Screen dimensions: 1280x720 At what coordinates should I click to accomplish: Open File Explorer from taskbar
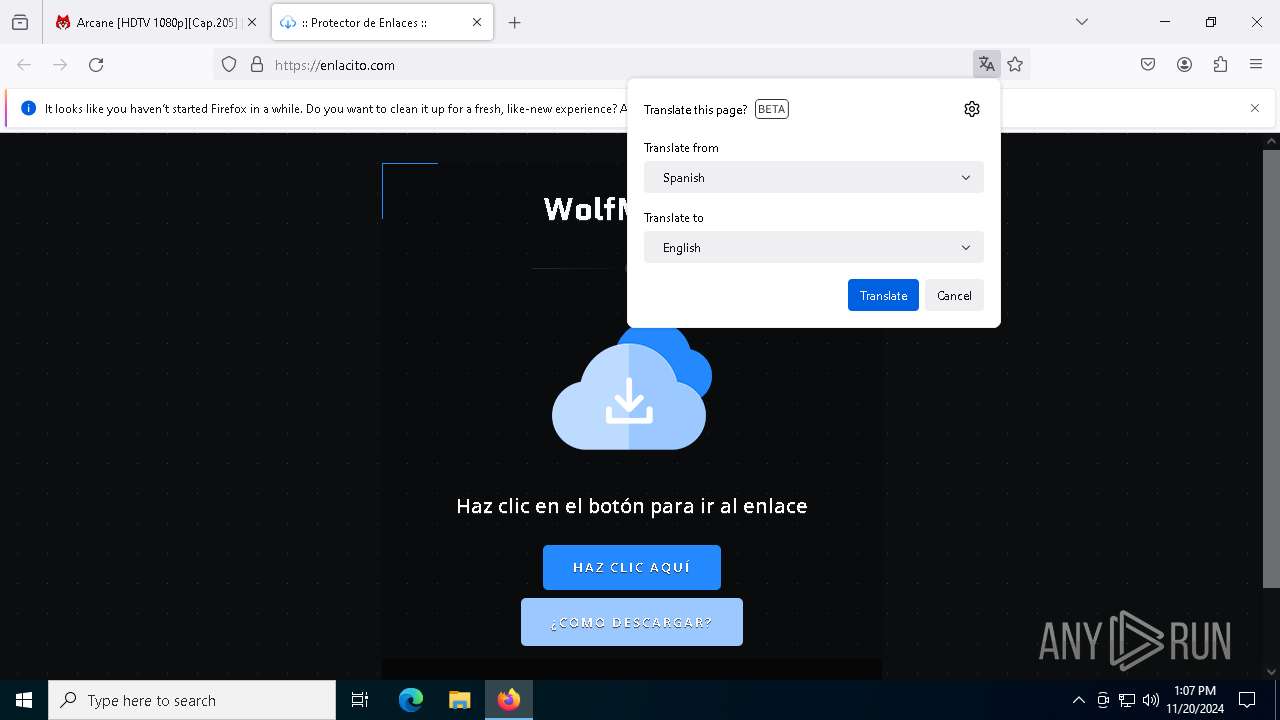tap(459, 700)
